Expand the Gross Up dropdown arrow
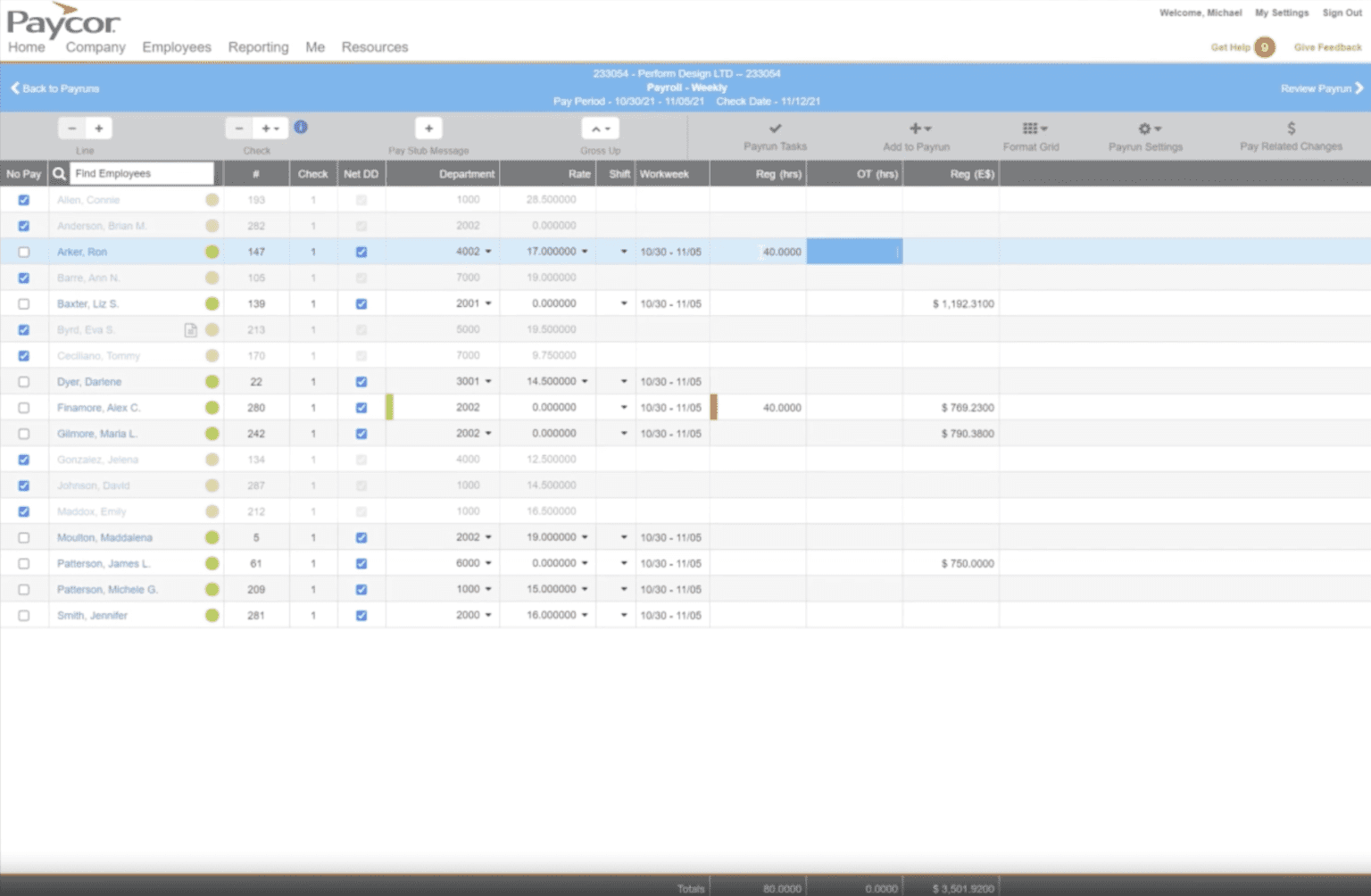 [x=610, y=128]
